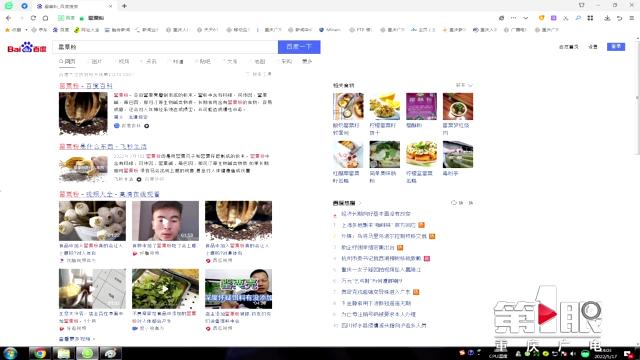Viewport: 640px width, 360px height.
Task: Switch to the 地图 map tab
Action: (258, 61)
